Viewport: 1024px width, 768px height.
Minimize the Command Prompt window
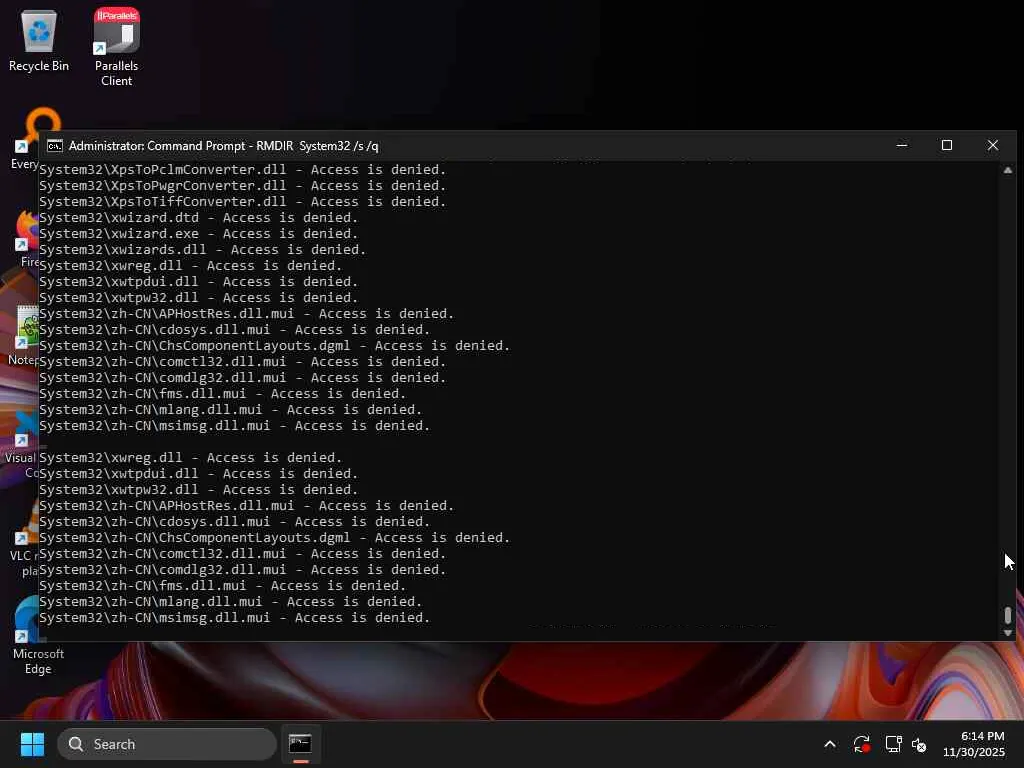(x=902, y=145)
